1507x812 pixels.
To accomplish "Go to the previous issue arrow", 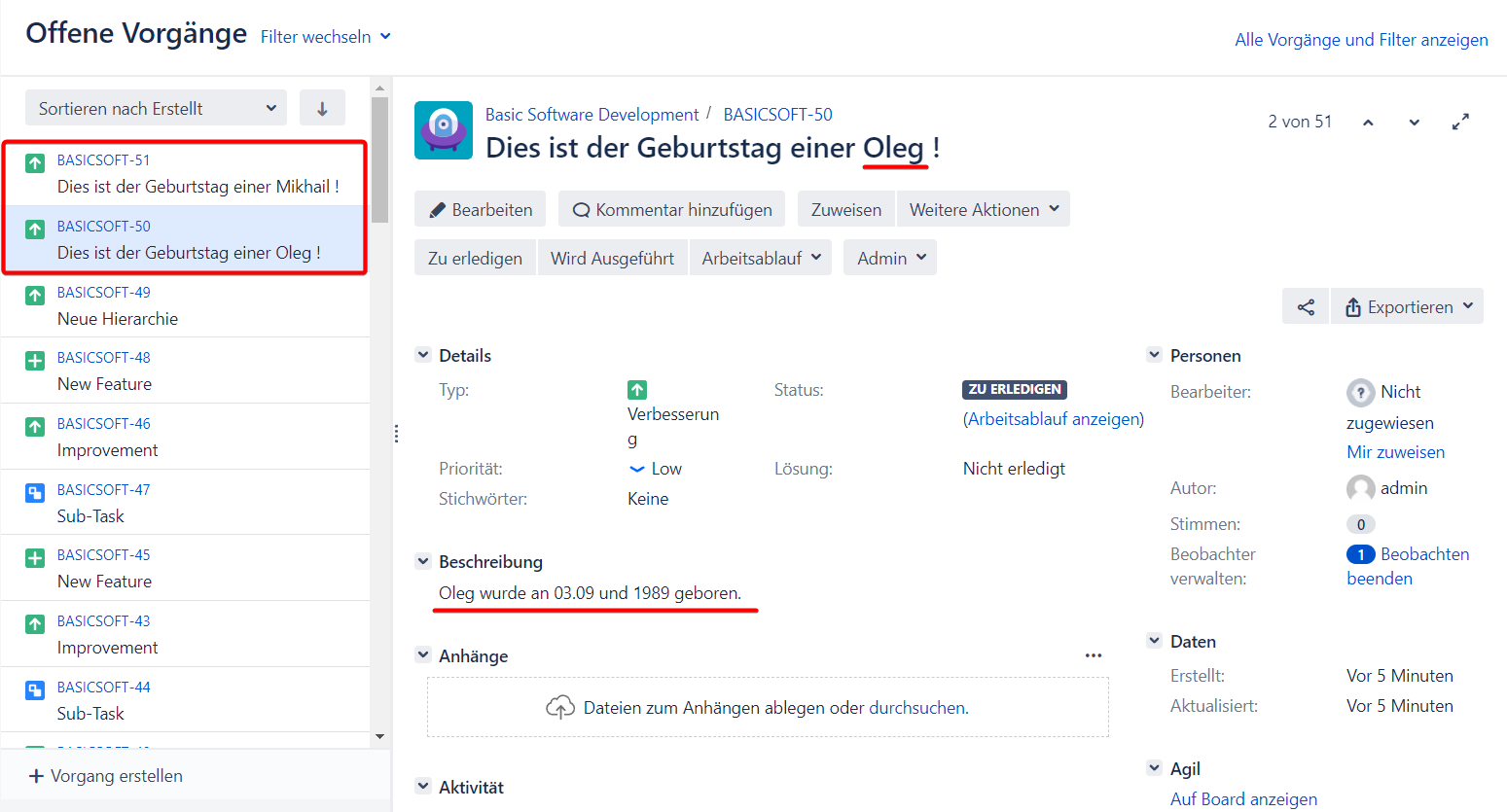I will pos(1368,123).
